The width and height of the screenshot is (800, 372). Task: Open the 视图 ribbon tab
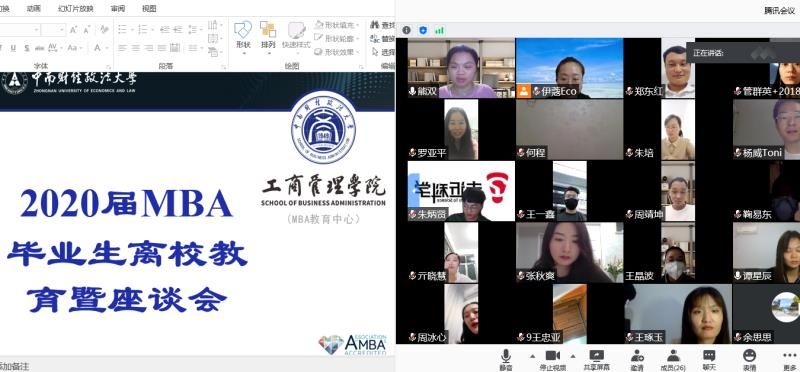149,8
